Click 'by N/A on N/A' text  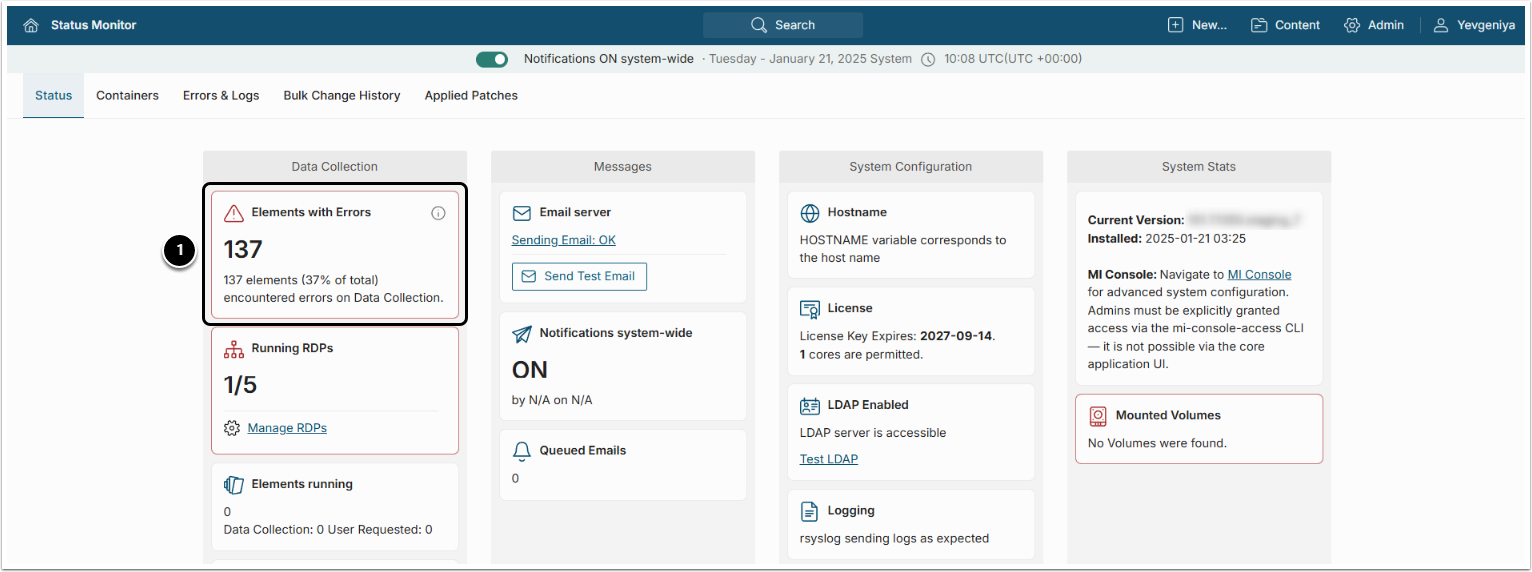tap(552, 400)
